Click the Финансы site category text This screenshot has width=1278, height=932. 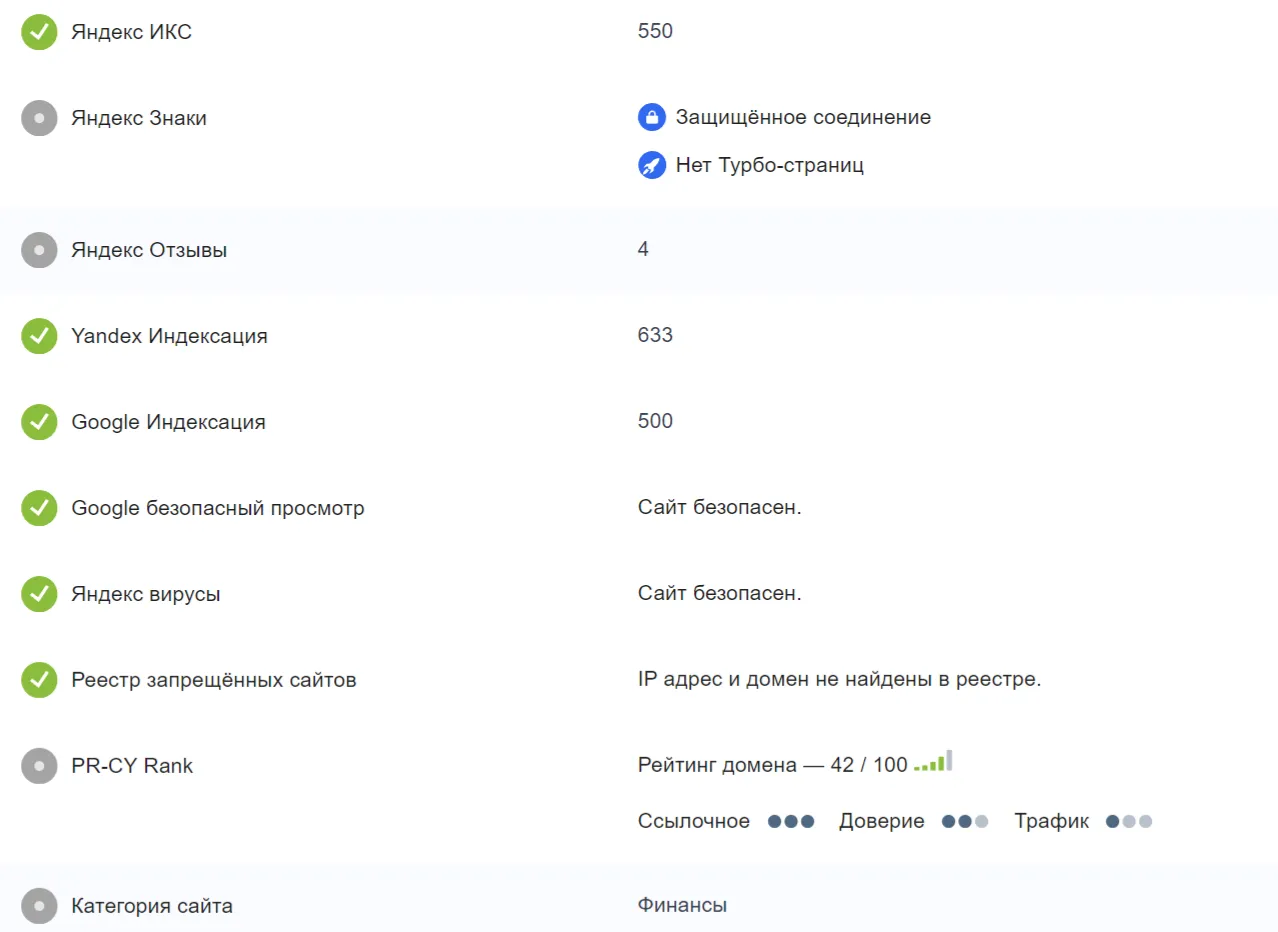(x=682, y=906)
